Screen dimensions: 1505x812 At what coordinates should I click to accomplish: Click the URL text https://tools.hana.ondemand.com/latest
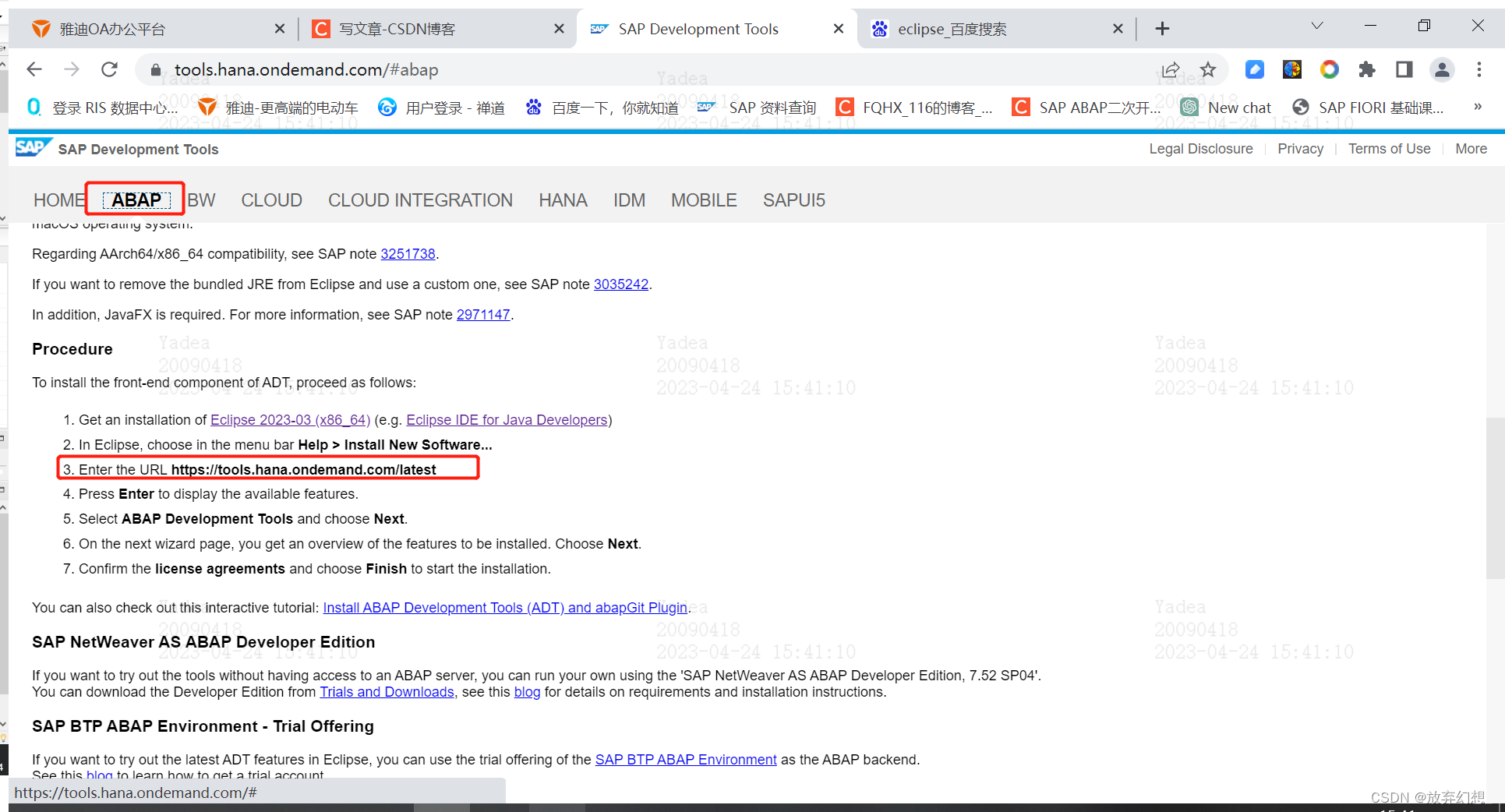tap(303, 470)
